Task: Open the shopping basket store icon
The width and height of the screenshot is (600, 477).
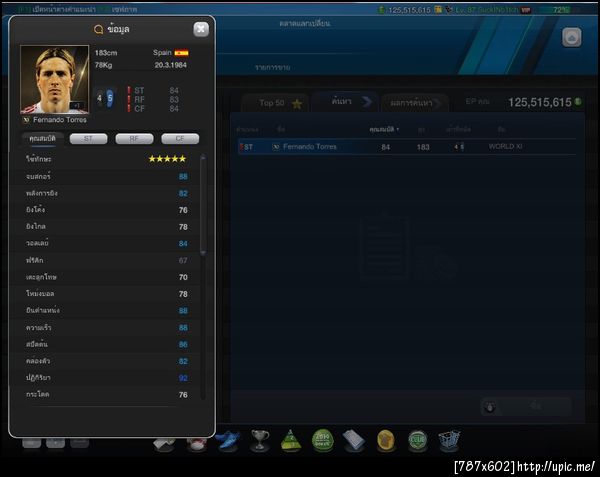Action: pyautogui.click(x=449, y=440)
